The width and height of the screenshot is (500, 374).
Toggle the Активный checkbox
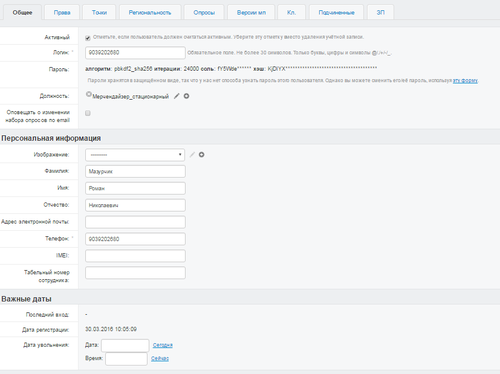point(88,38)
